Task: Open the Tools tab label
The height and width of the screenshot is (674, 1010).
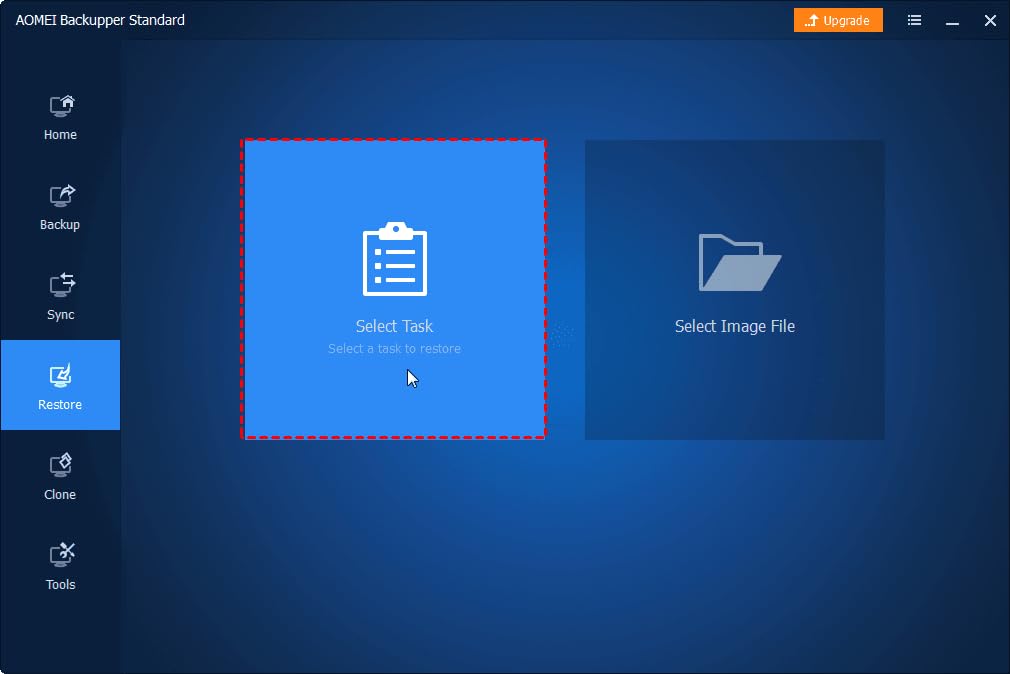Action: [60, 585]
